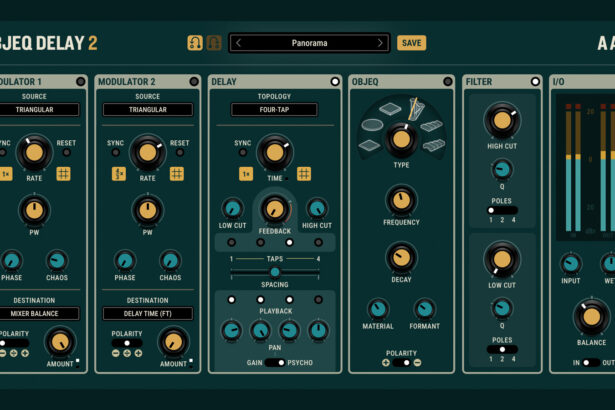Click the Modulator 1 positive polarity icon
The height and width of the screenshot is (410, 615).
[25, 353]
